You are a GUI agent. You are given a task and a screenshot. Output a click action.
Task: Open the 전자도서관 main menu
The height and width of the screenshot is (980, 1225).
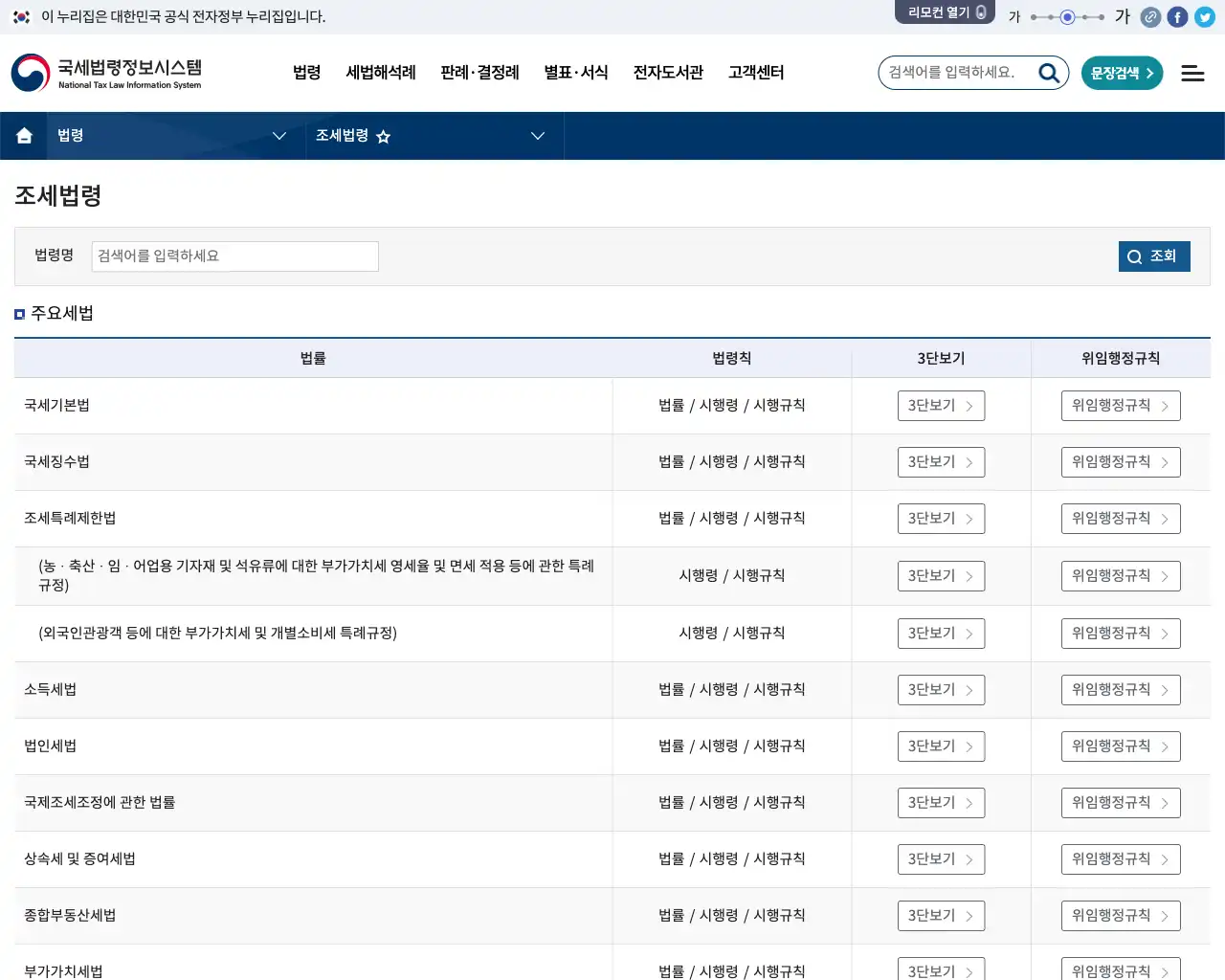coord(668,73)
